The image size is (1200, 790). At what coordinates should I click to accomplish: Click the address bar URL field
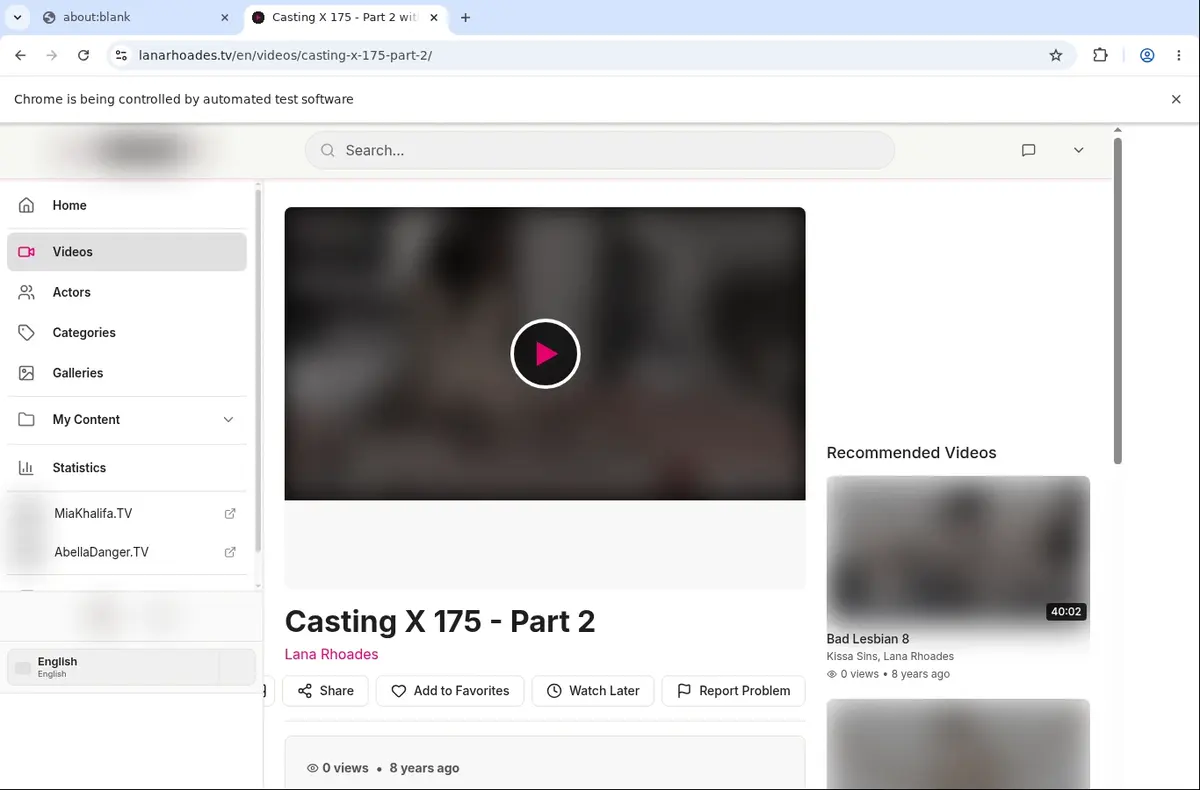click(590, 55)
